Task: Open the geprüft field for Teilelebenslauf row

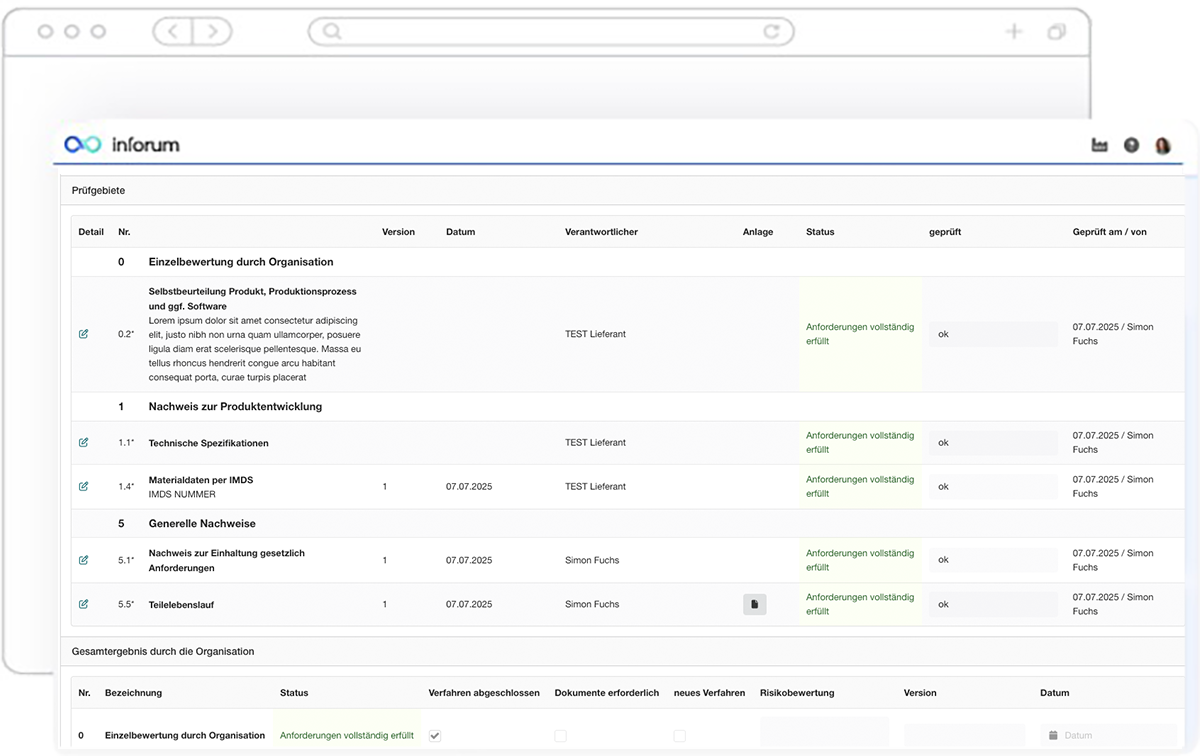Action: [992, 604]
